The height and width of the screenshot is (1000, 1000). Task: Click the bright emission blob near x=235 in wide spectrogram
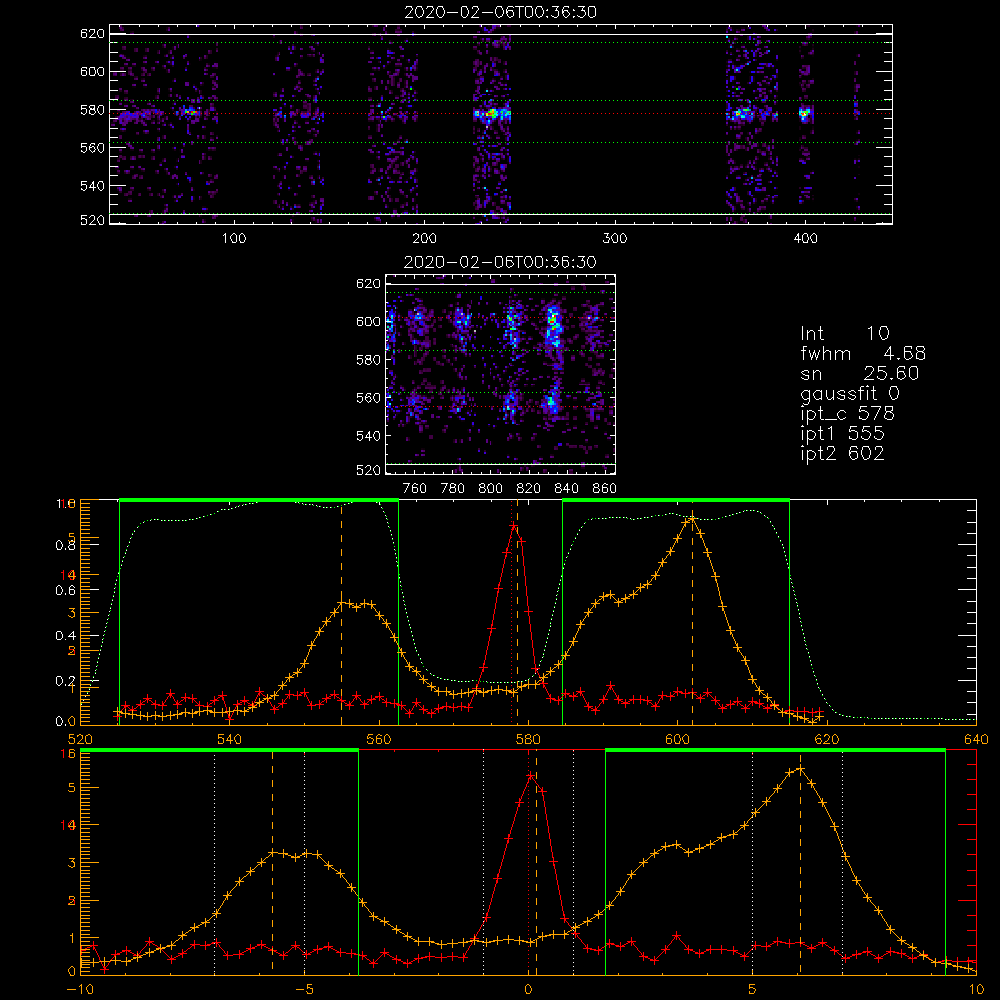coord(492,115)
